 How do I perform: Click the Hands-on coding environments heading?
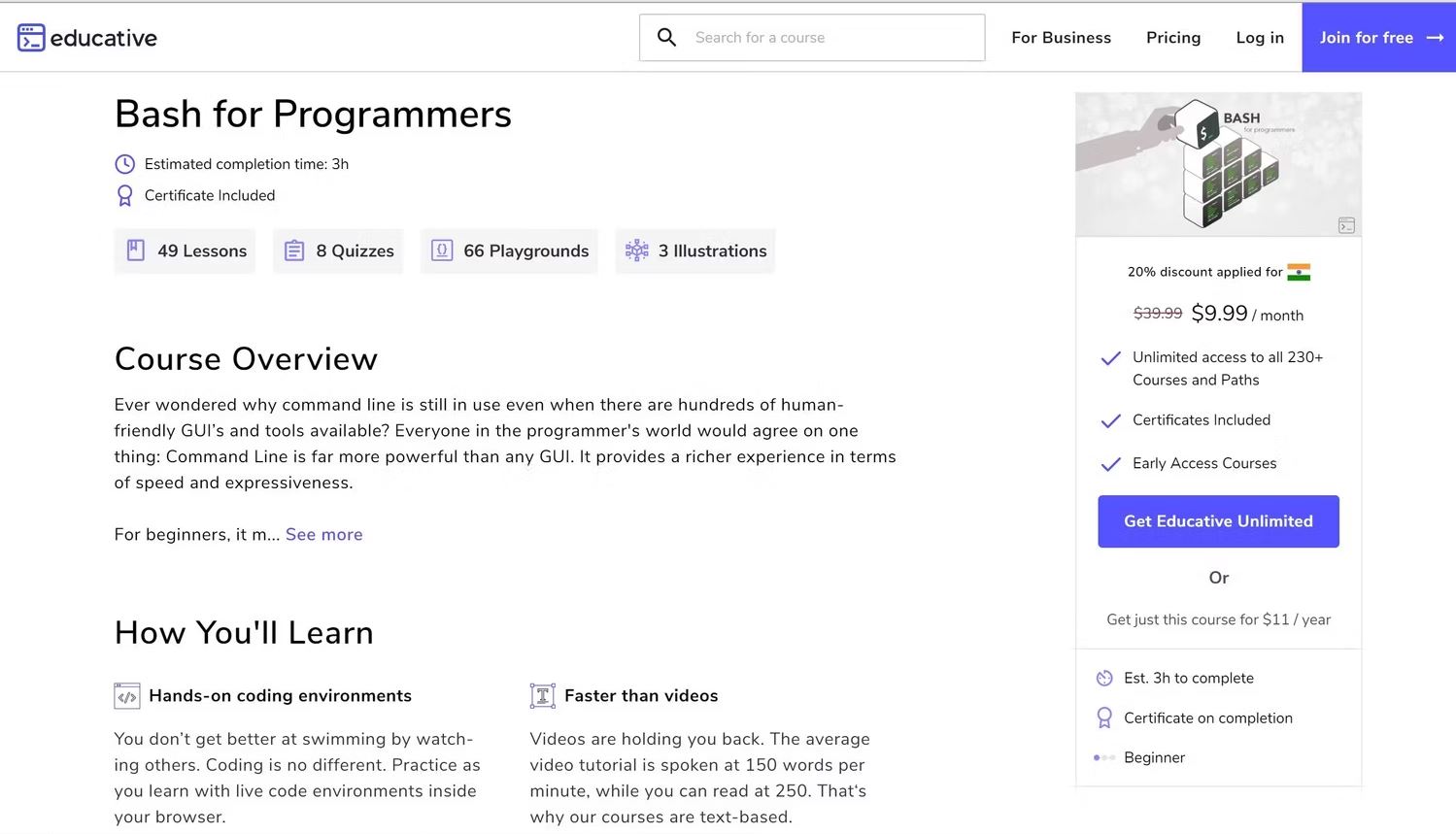coord(280,696)
